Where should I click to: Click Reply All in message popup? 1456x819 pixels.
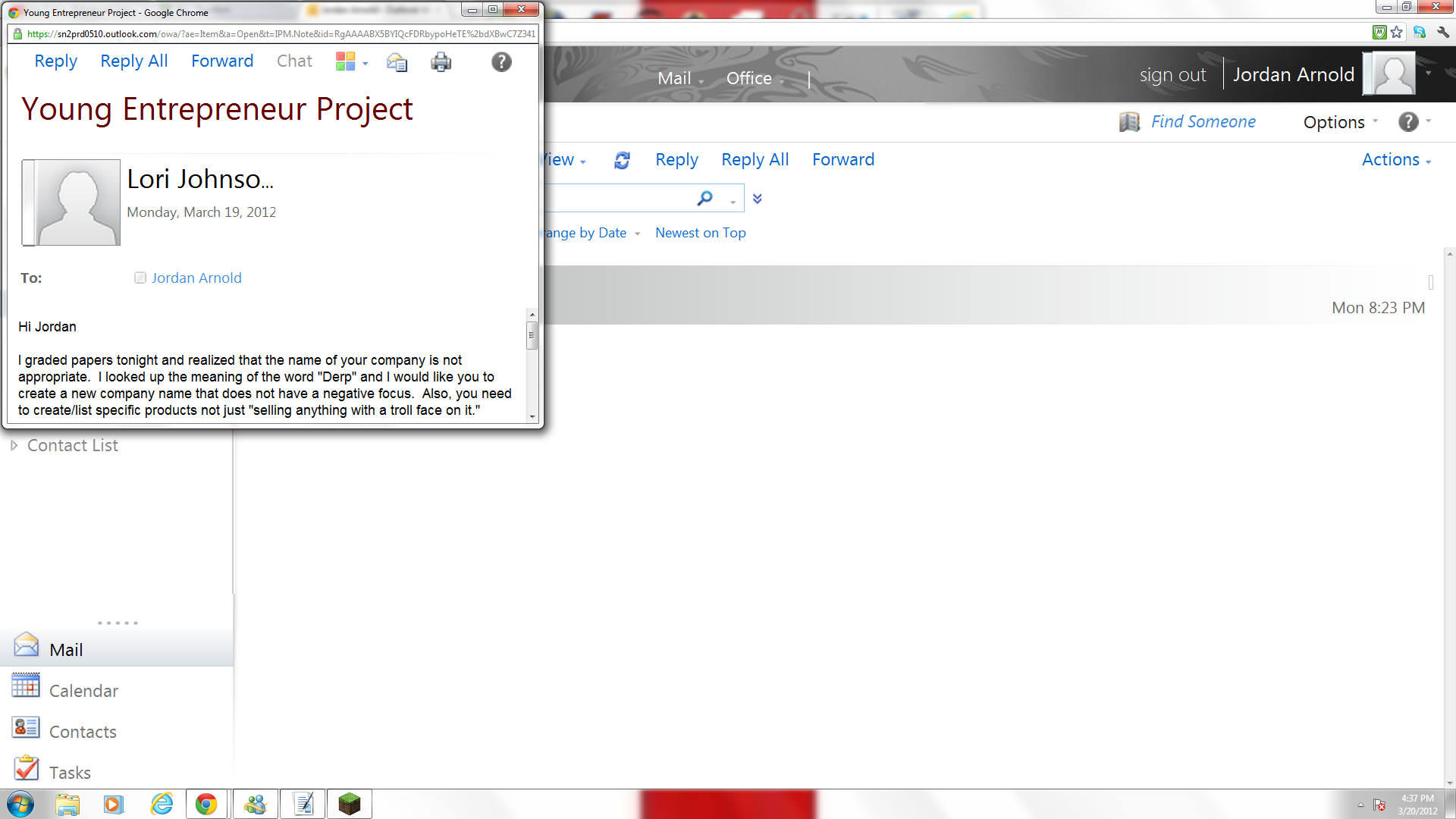(x=133, y=61)
